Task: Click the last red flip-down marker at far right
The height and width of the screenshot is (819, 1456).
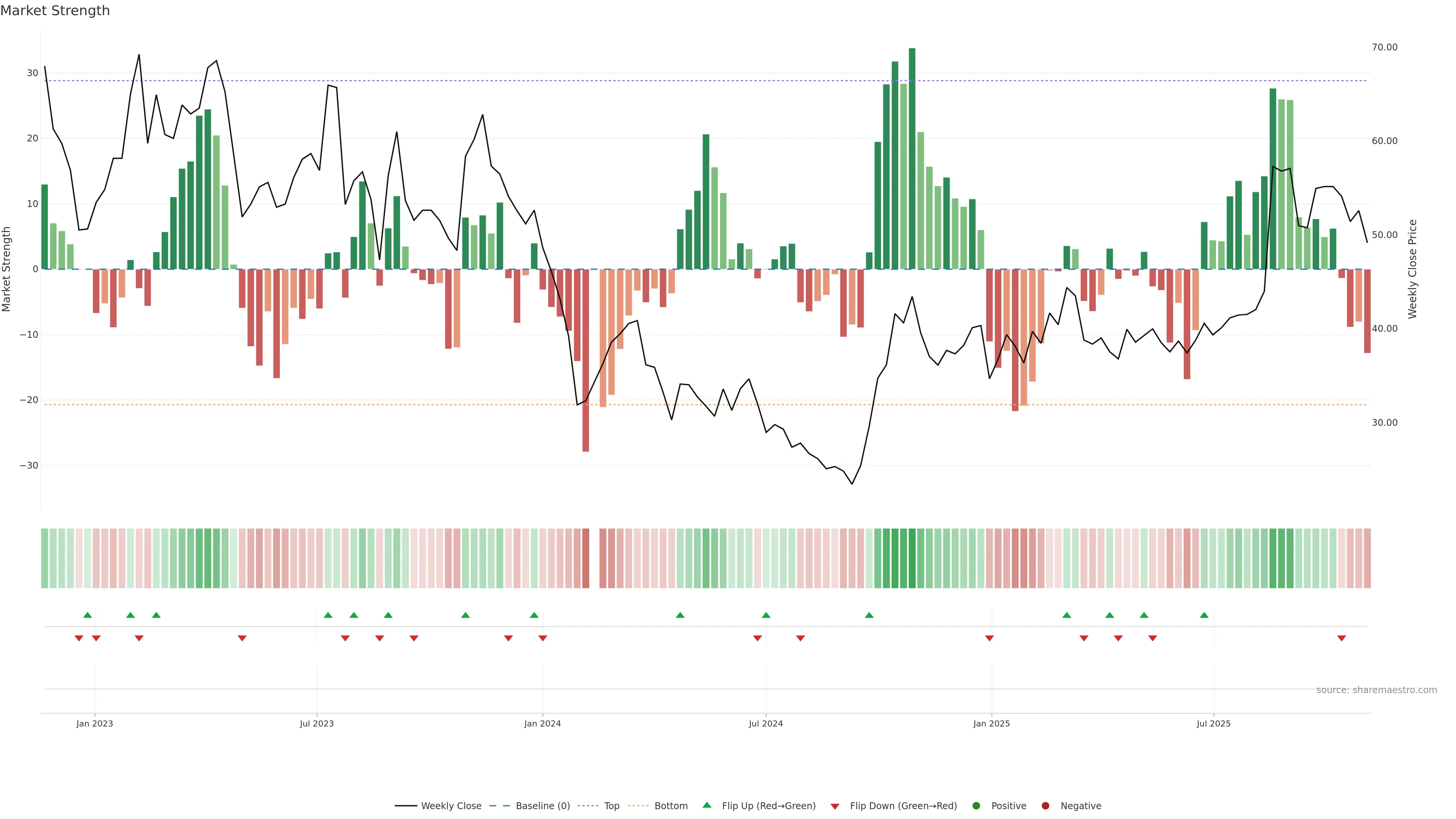Action: pos(1341,638)
